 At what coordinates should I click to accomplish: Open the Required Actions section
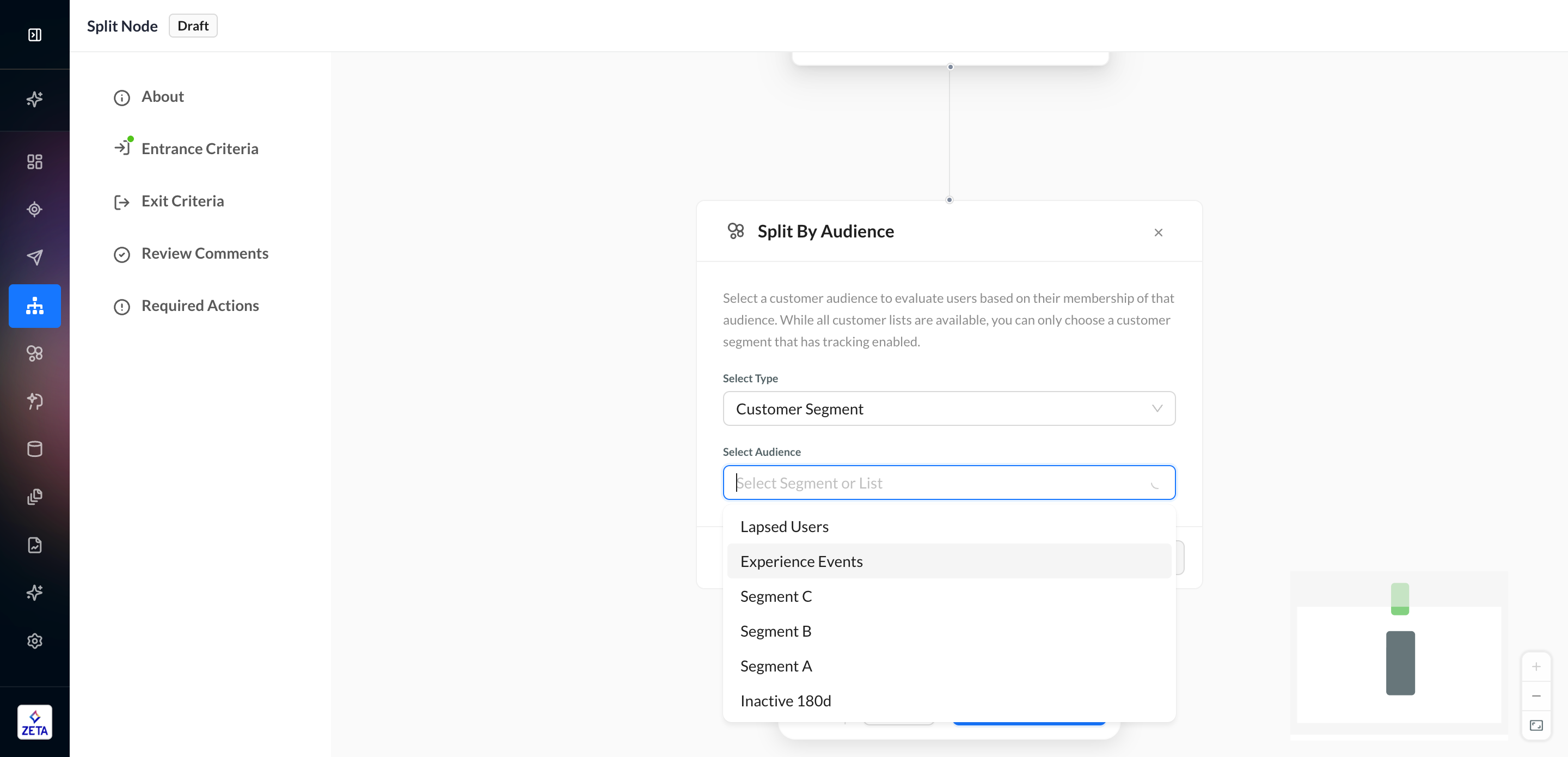pyautogui.click(x=200, y=306)
